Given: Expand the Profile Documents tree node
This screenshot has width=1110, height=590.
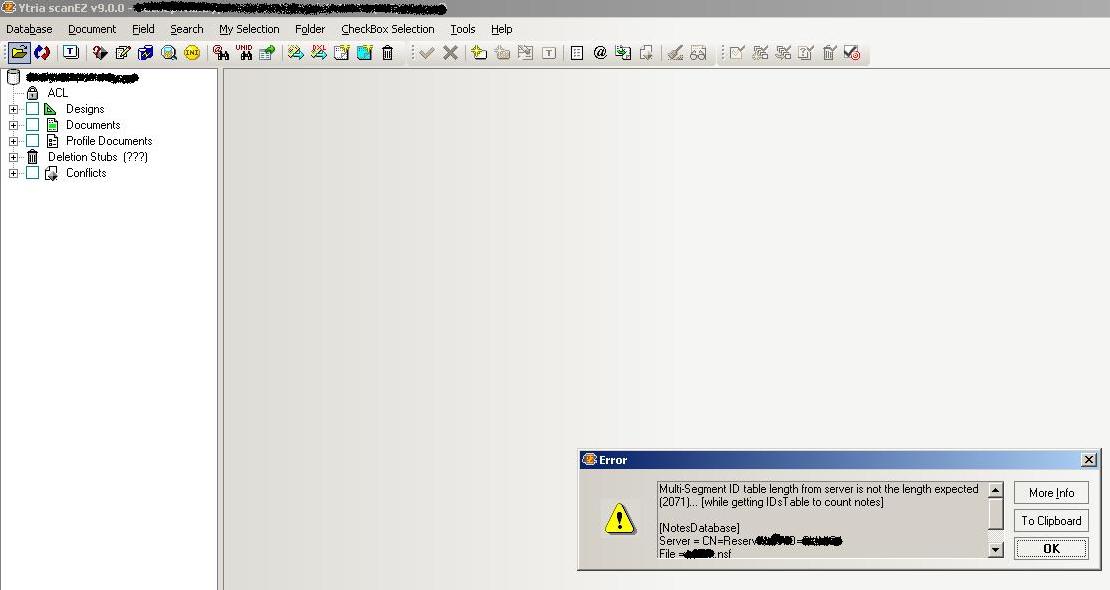Looking at the screenshot, I should click(13, 141).
